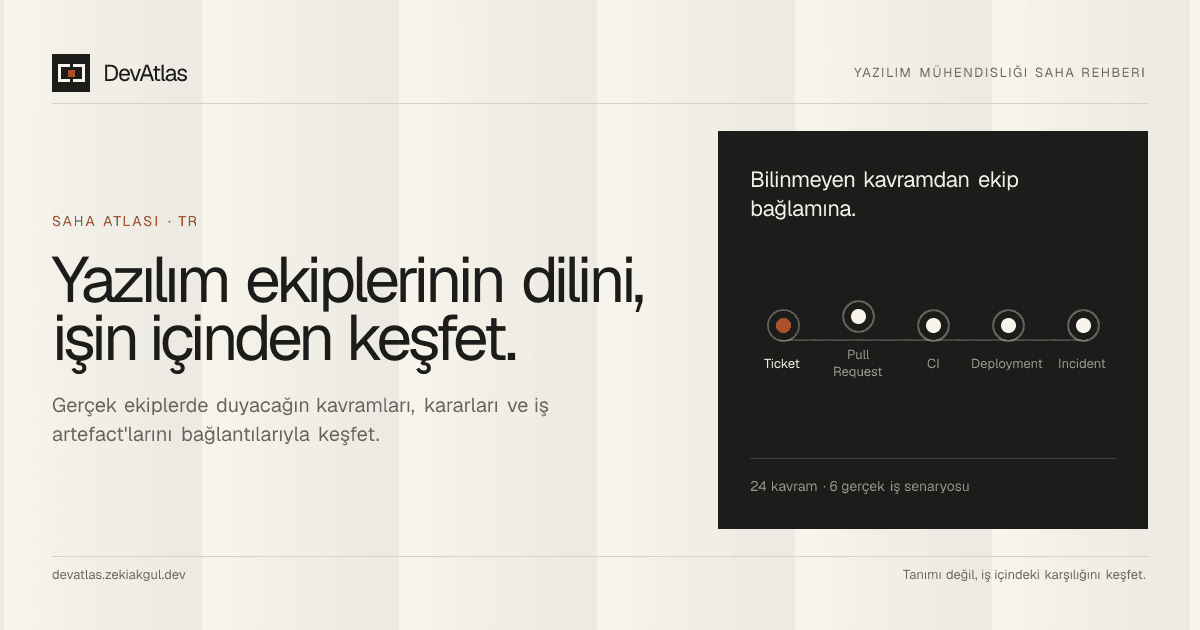Click the Deployment label
Screen dimensions: 1200x630
tap(1007, 364)
